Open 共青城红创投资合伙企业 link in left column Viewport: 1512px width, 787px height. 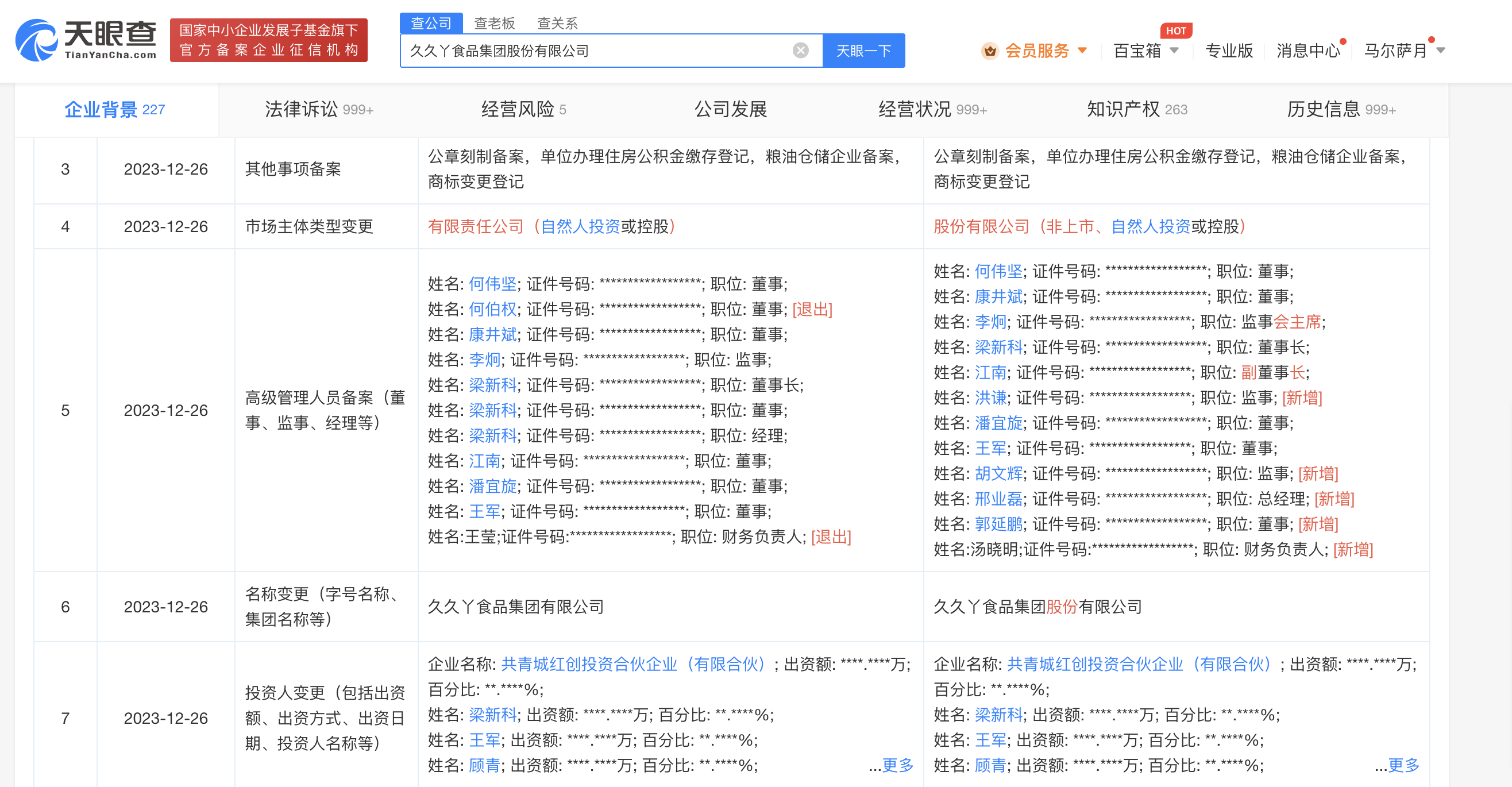634,663
